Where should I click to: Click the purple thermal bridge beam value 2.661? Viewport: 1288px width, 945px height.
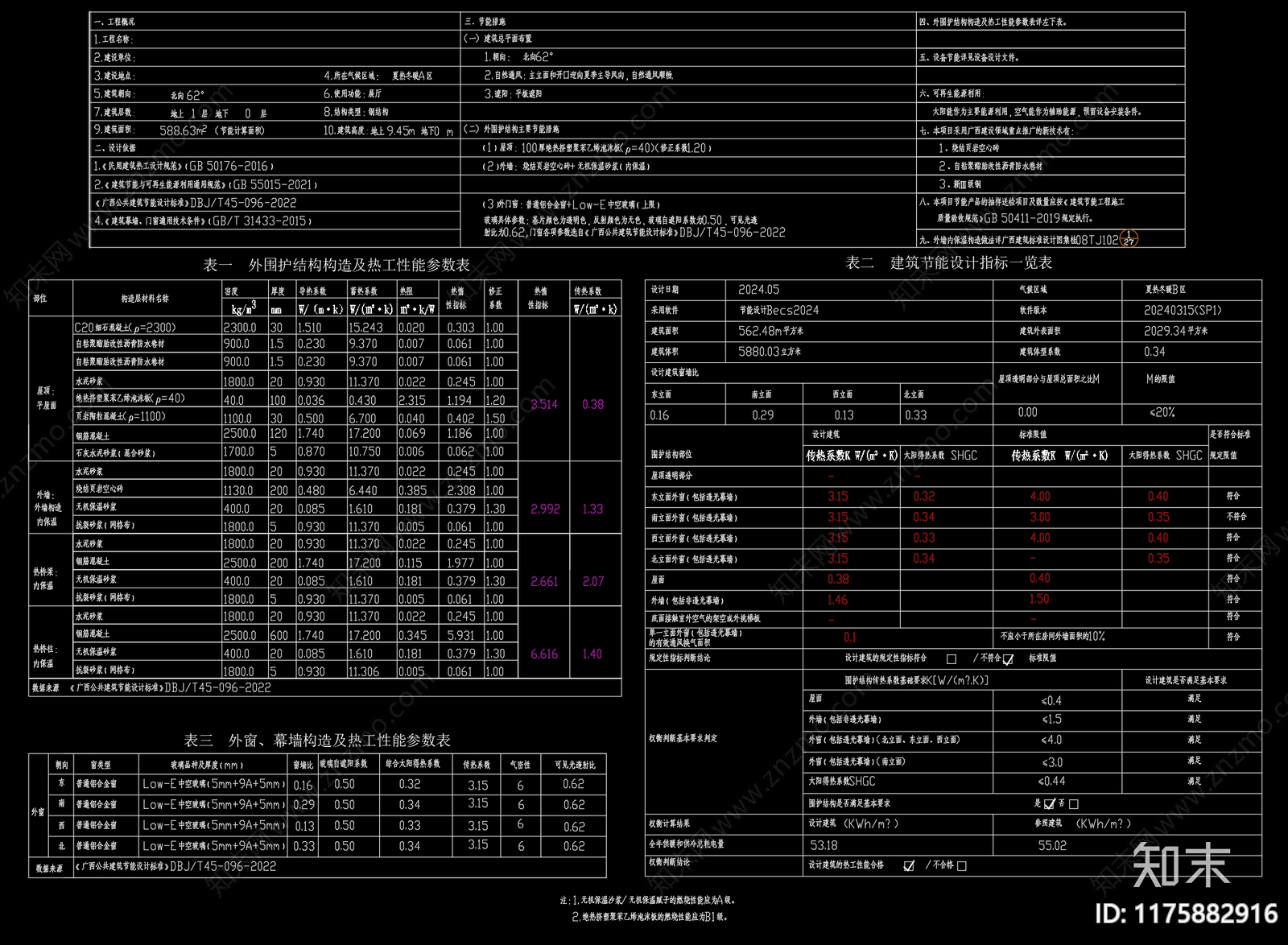coord(544,581)
